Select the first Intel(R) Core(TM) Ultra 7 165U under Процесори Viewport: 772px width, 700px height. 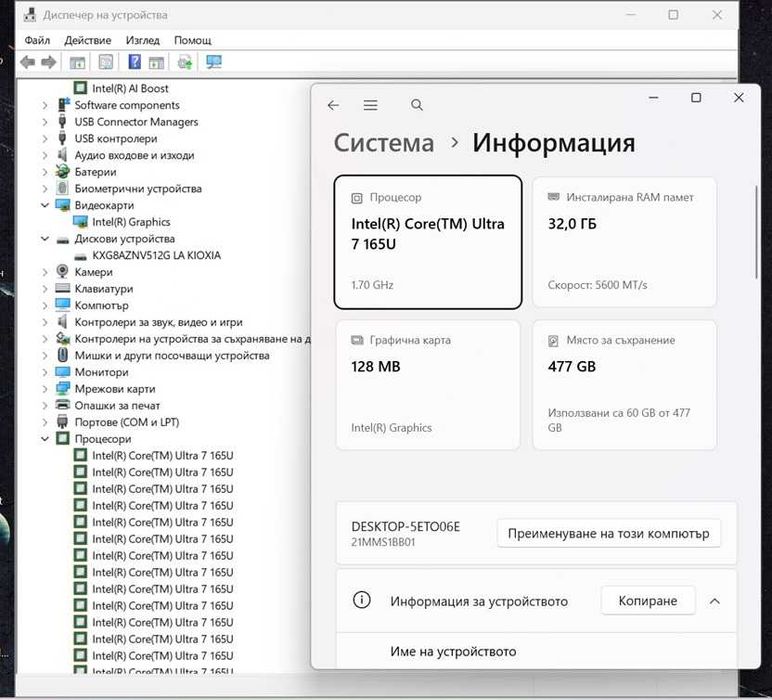pos(162,455)
